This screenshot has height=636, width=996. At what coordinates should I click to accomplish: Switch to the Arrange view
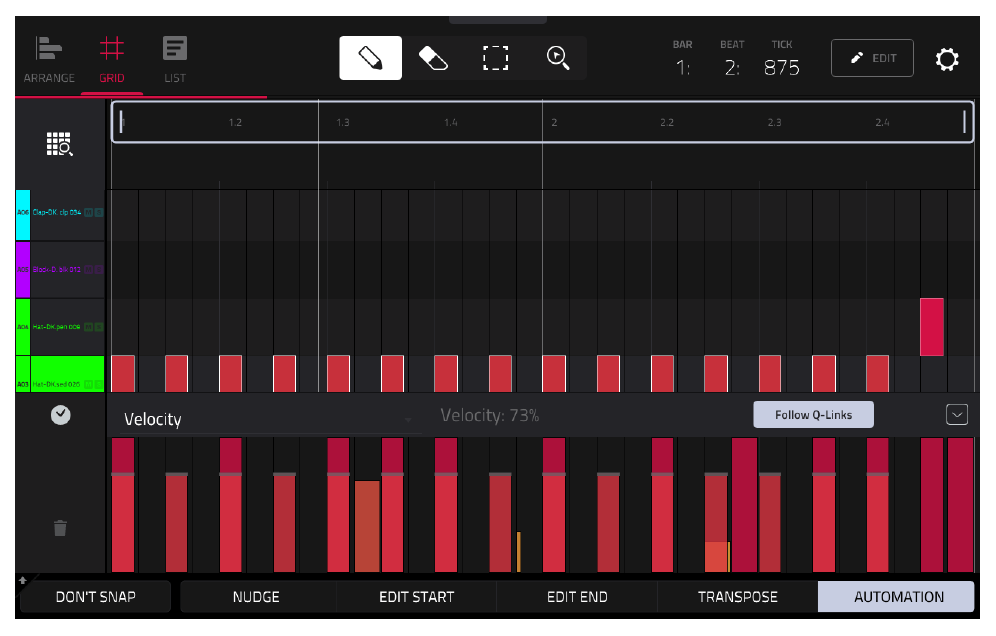[x=49, y=60]
